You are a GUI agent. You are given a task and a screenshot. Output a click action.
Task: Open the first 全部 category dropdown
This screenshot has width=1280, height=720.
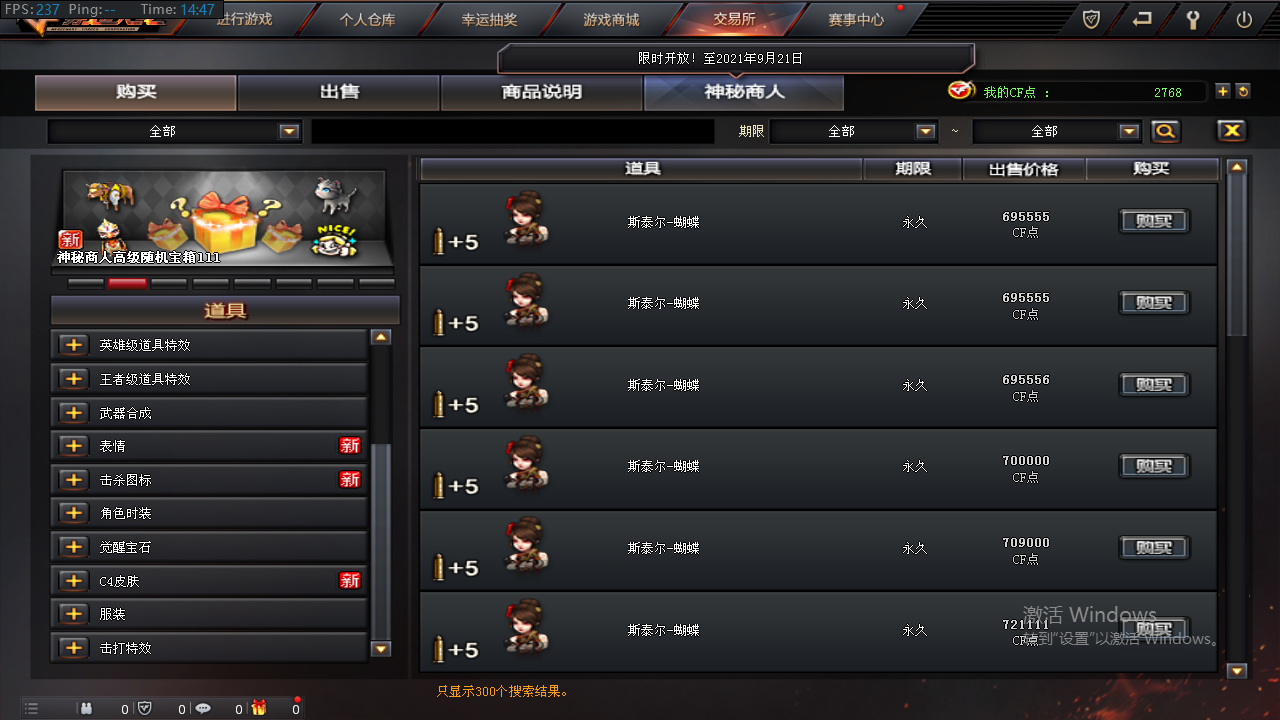click(x=175, y=131)
